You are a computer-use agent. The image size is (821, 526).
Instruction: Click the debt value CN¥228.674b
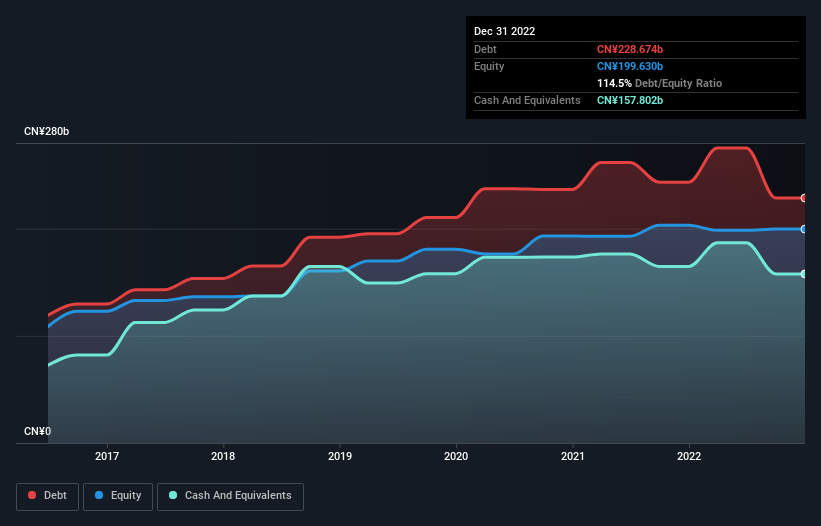click(x=630, y=49)
